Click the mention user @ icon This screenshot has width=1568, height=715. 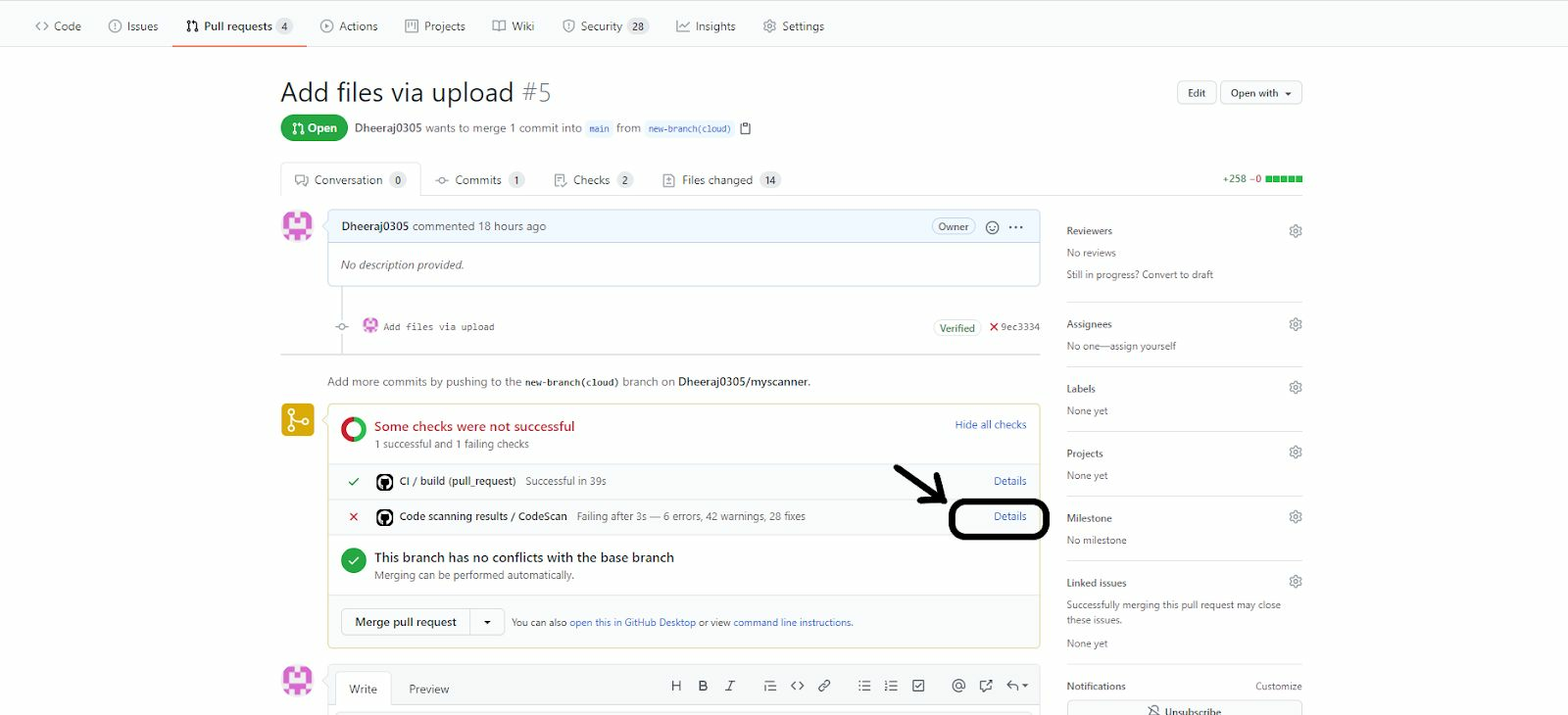(x=958, y=687)
